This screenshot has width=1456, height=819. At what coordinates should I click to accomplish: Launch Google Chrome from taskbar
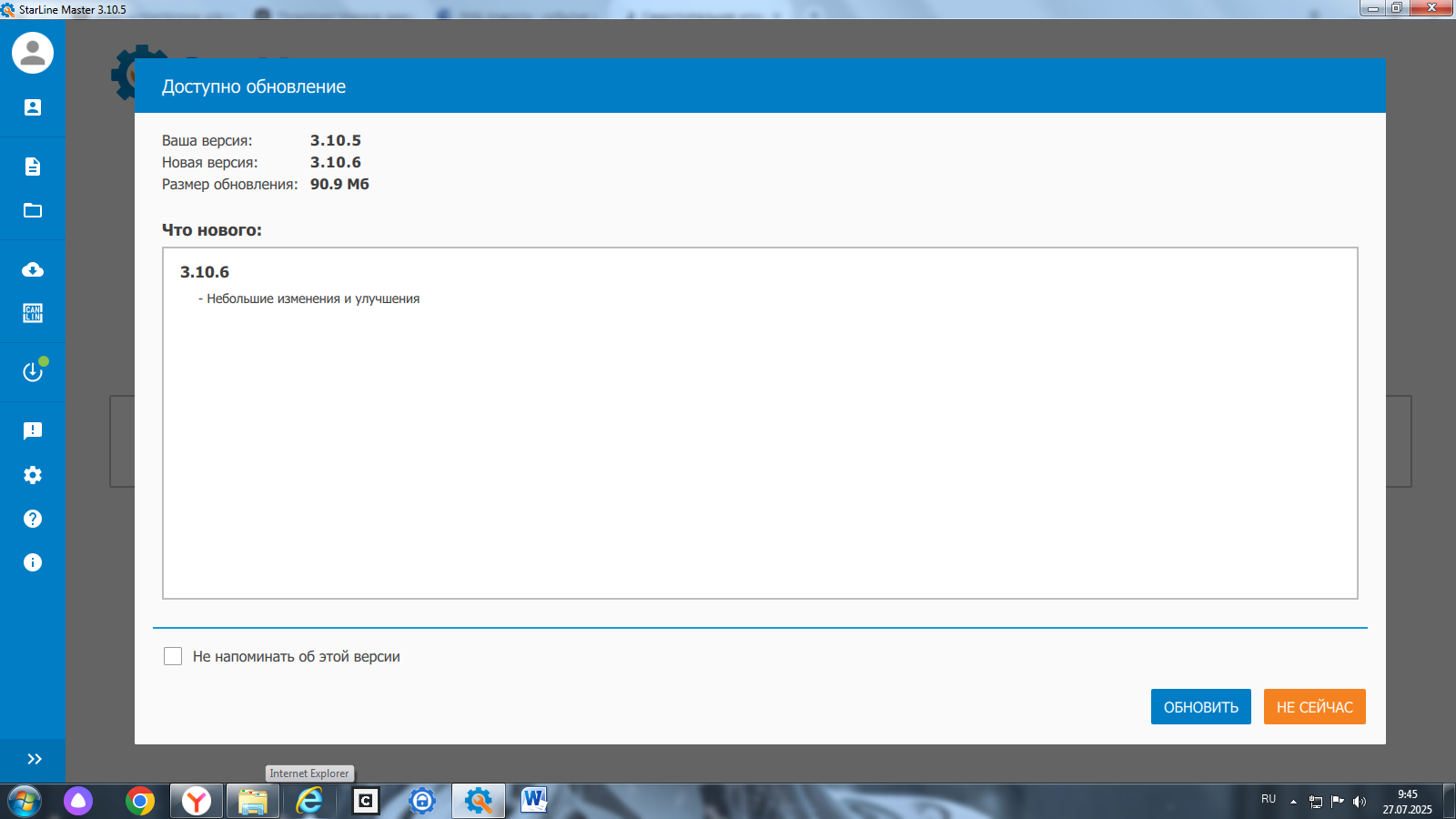pyautogui.click(x=140, y=801)
